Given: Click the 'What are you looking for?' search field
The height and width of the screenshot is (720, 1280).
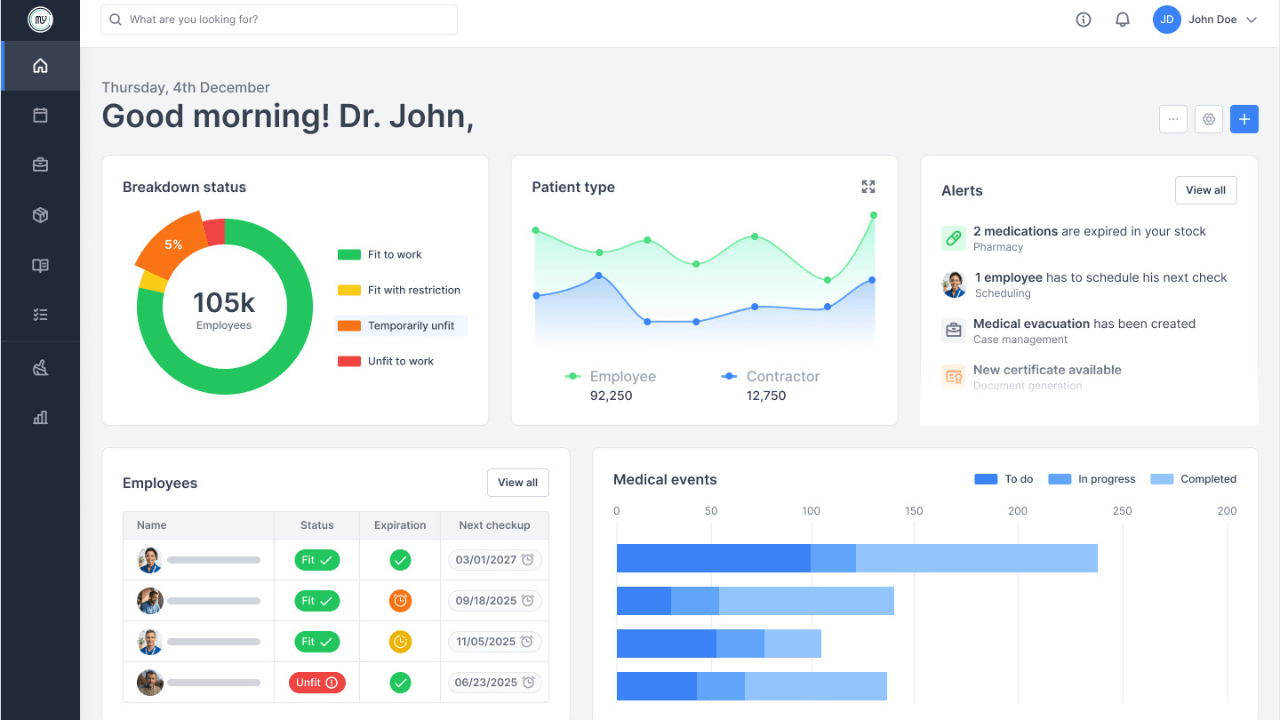Looking at the screenshot, I should click(x=278, y=19).
